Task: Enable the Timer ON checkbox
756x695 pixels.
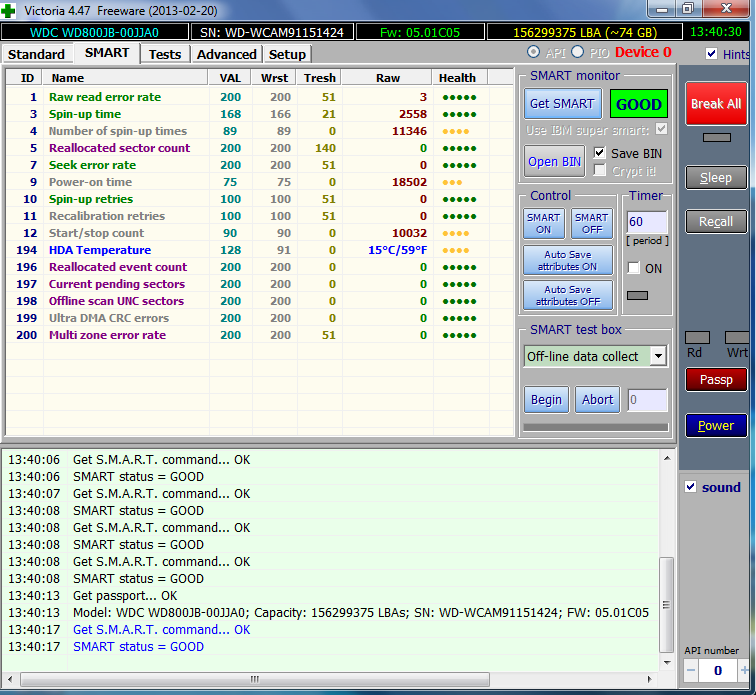Action: point(633,268)
